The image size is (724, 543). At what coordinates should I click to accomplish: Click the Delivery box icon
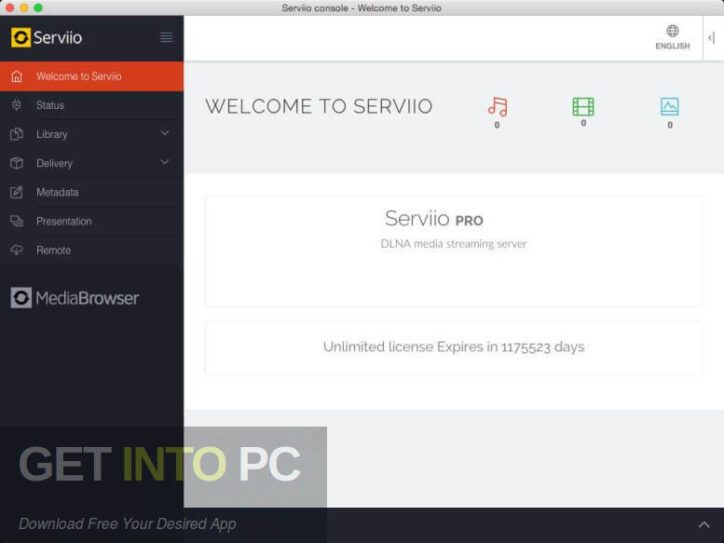pyautogui.click(x=17, y=163)
